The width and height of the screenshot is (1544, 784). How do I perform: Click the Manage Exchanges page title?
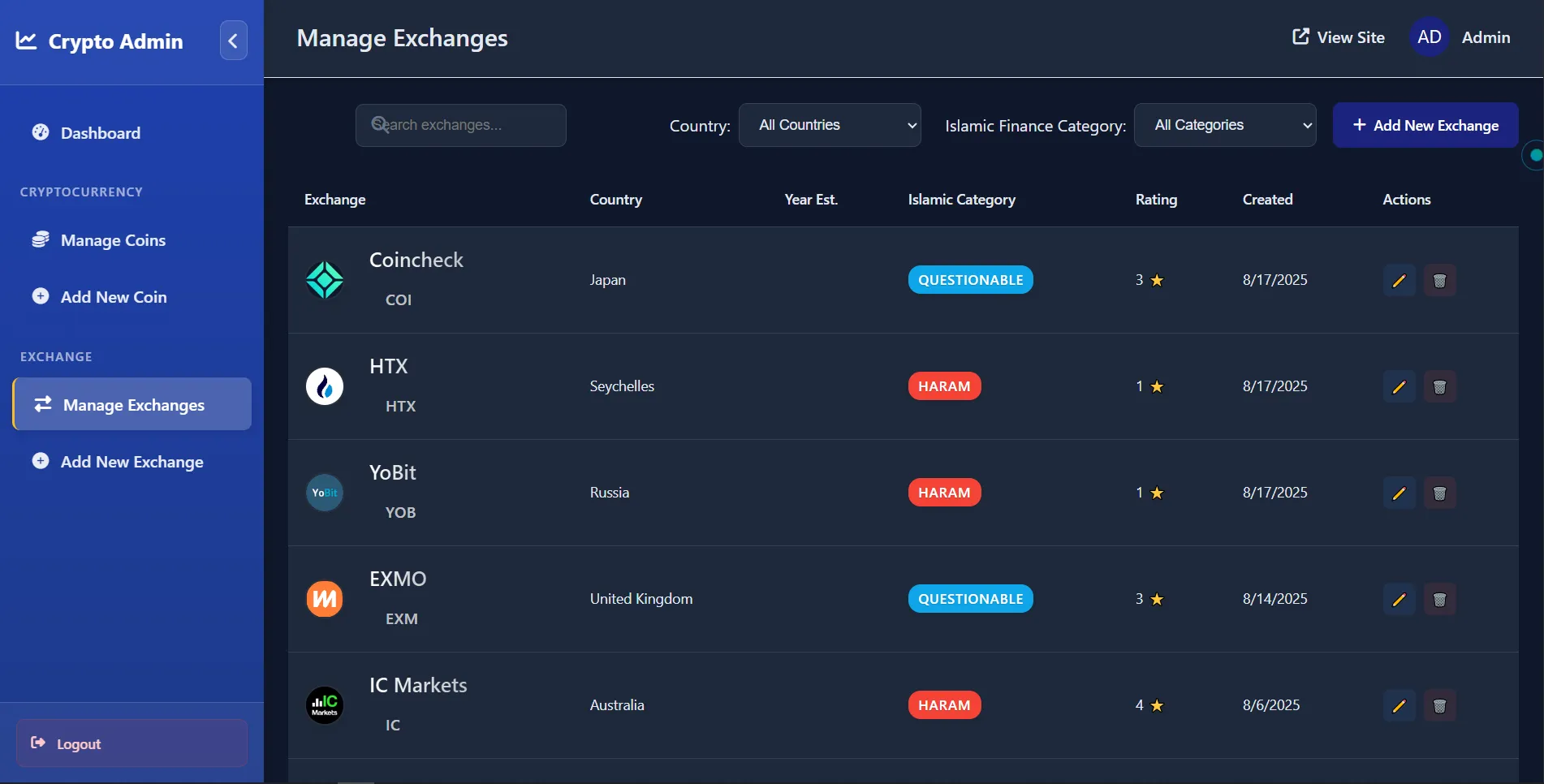click(x=402, y=38)
